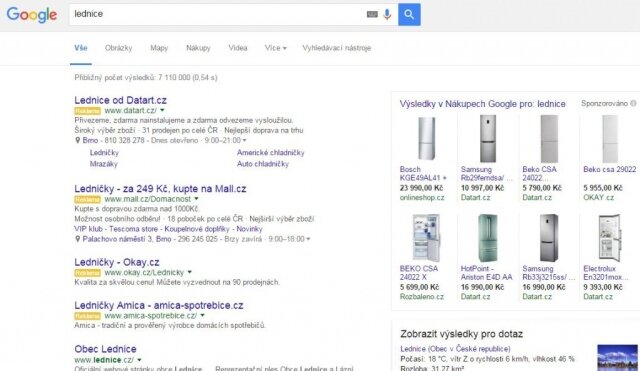This screenshot has height=371, width=640.
Task: Click OKAY.cz seller name
Action: tap(598, 198)
